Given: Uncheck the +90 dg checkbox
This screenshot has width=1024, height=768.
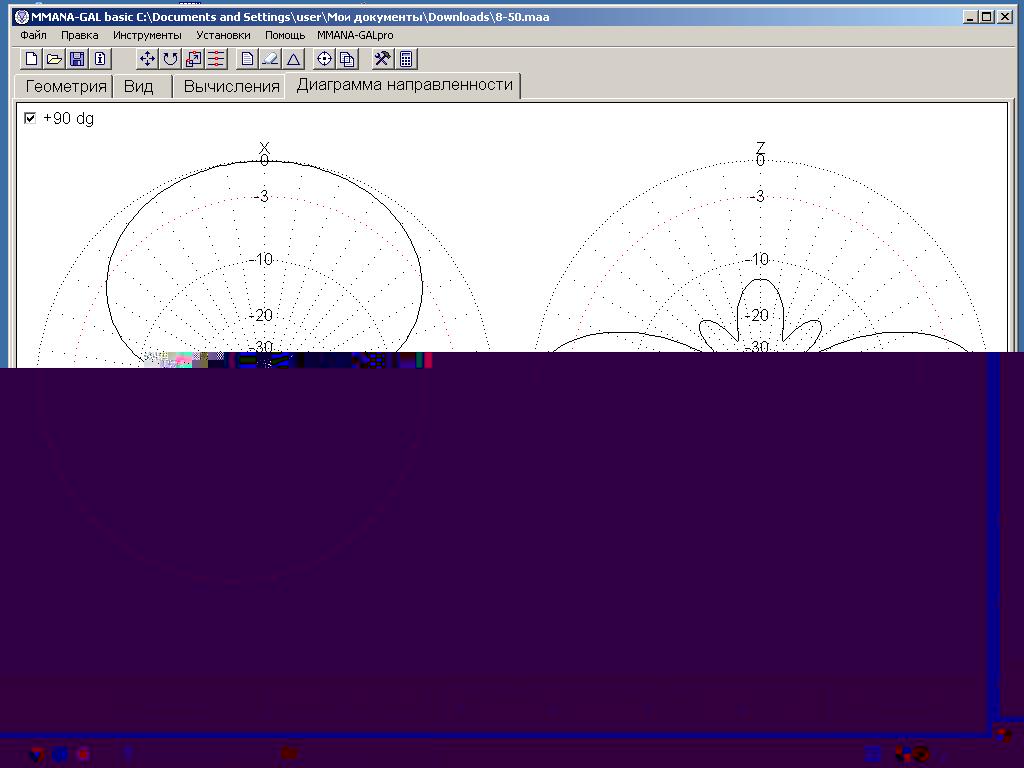Looking at the screenshot, I should [x=30, y=118].
